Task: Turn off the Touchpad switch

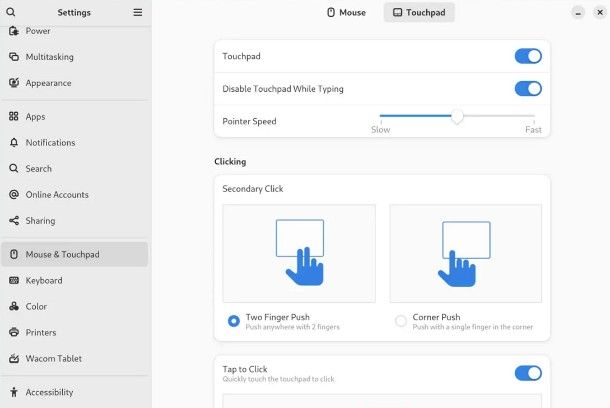Action: click(x=528, y=56)
